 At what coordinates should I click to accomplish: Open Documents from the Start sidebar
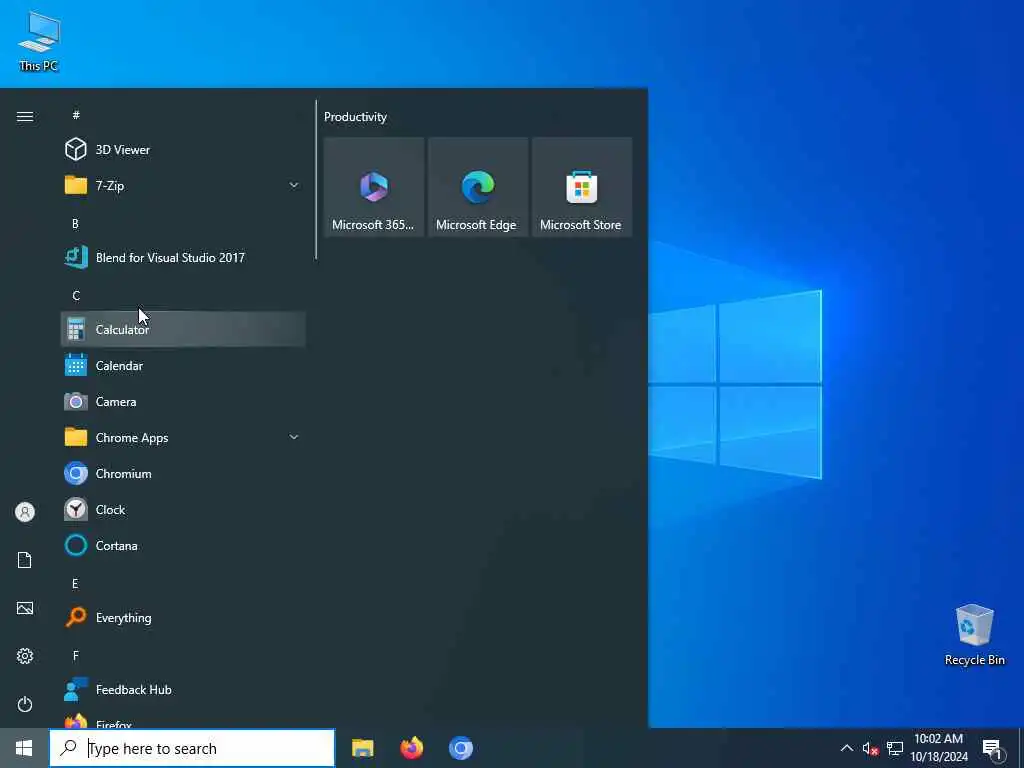(25, 560)
